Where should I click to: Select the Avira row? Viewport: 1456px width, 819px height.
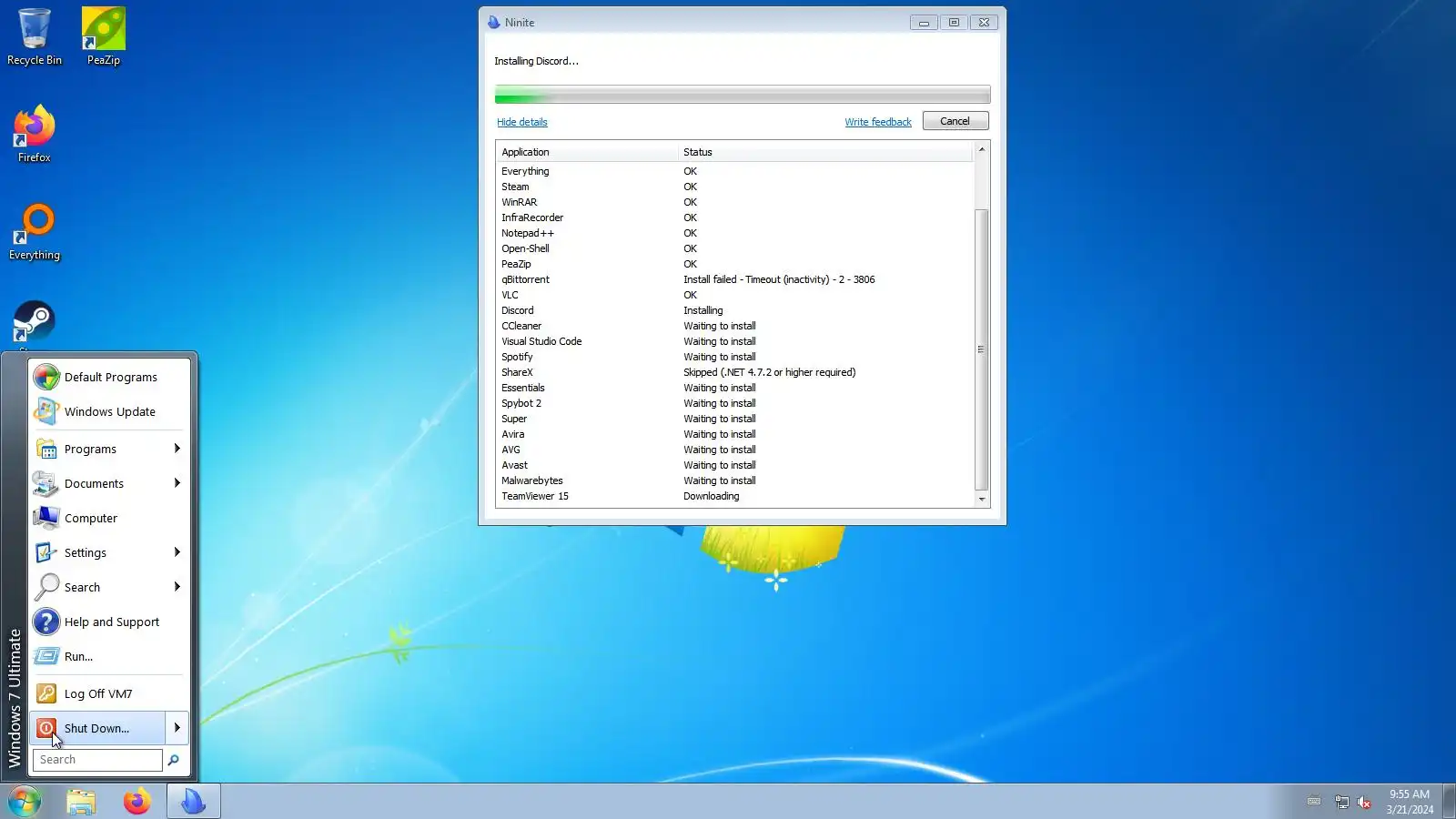[735, 434]
